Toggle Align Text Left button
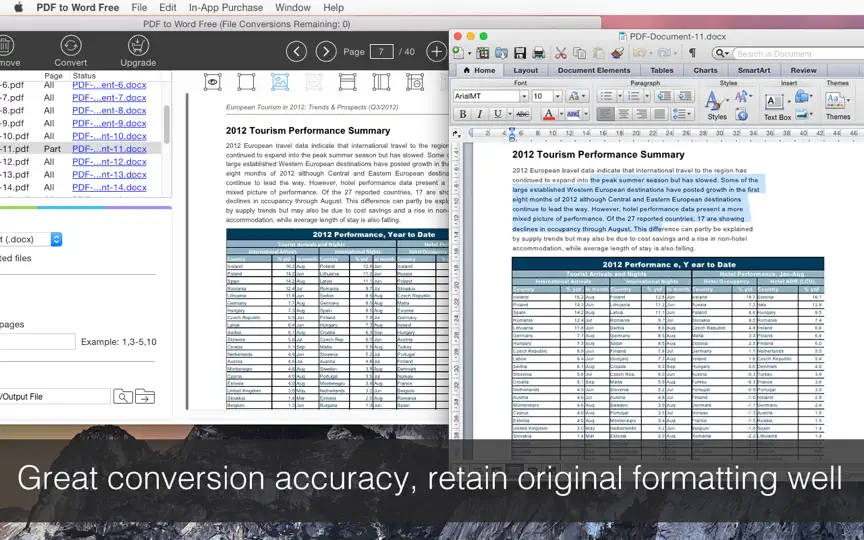This screenshot has height=540, width=864. coord(606,114)
